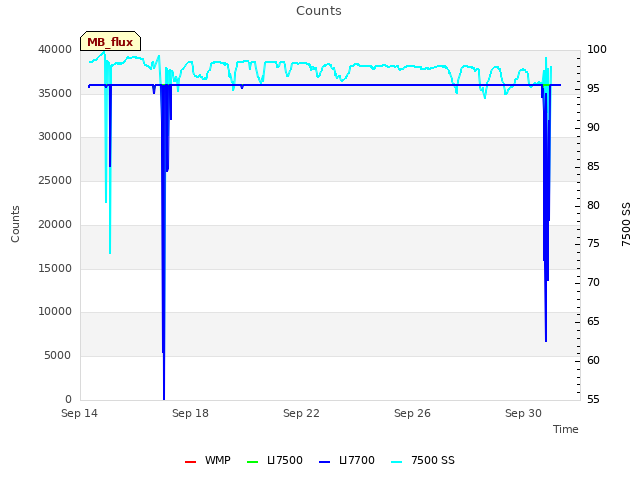Click the MB_flux label tag
Viewport: 640px width, 480px height.
111,41
